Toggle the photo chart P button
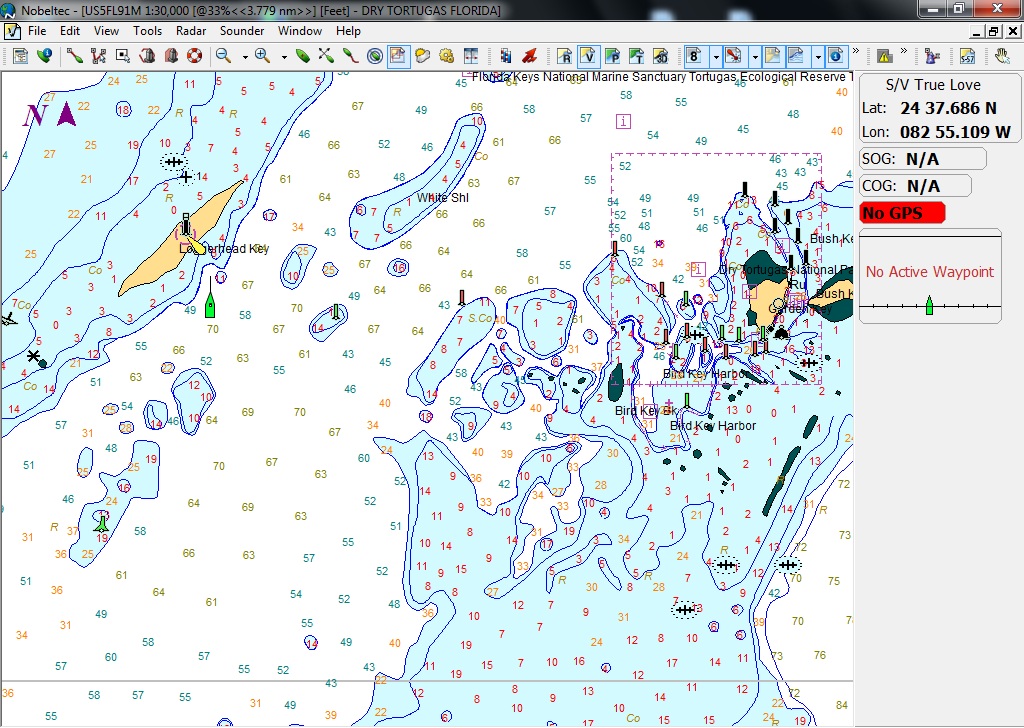The height and width of the screenshot is (728, 1024). [612, 56]
